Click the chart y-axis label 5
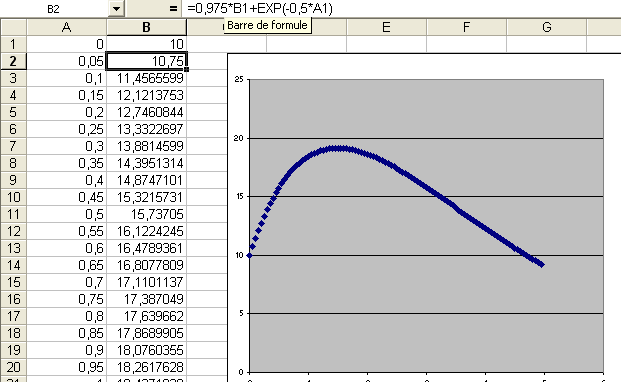The height and width of the screenshot is (382, 621). tap(241, 313)
